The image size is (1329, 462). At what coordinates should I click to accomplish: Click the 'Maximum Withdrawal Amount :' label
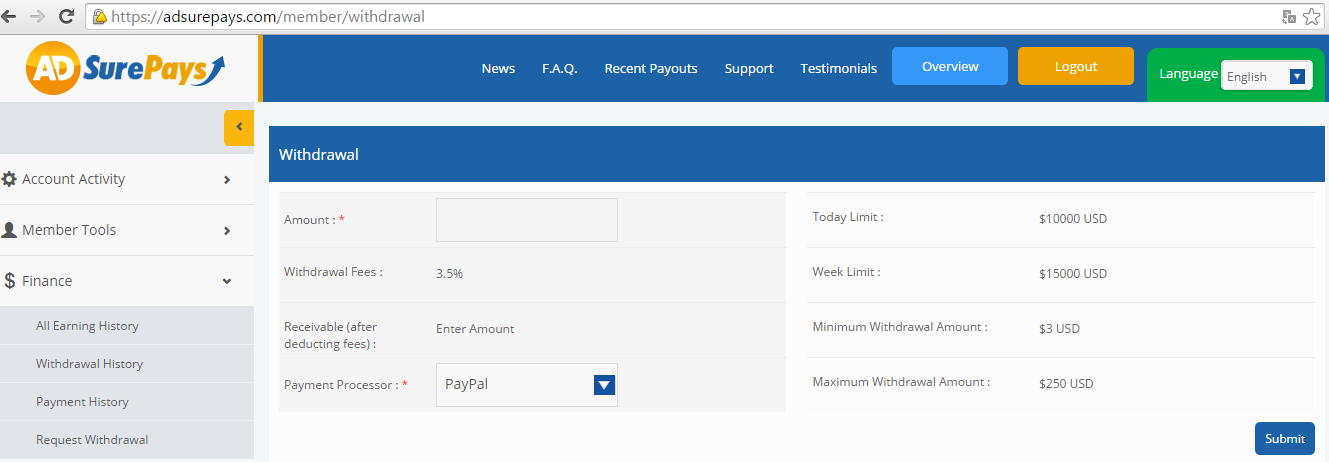[902, 382]
